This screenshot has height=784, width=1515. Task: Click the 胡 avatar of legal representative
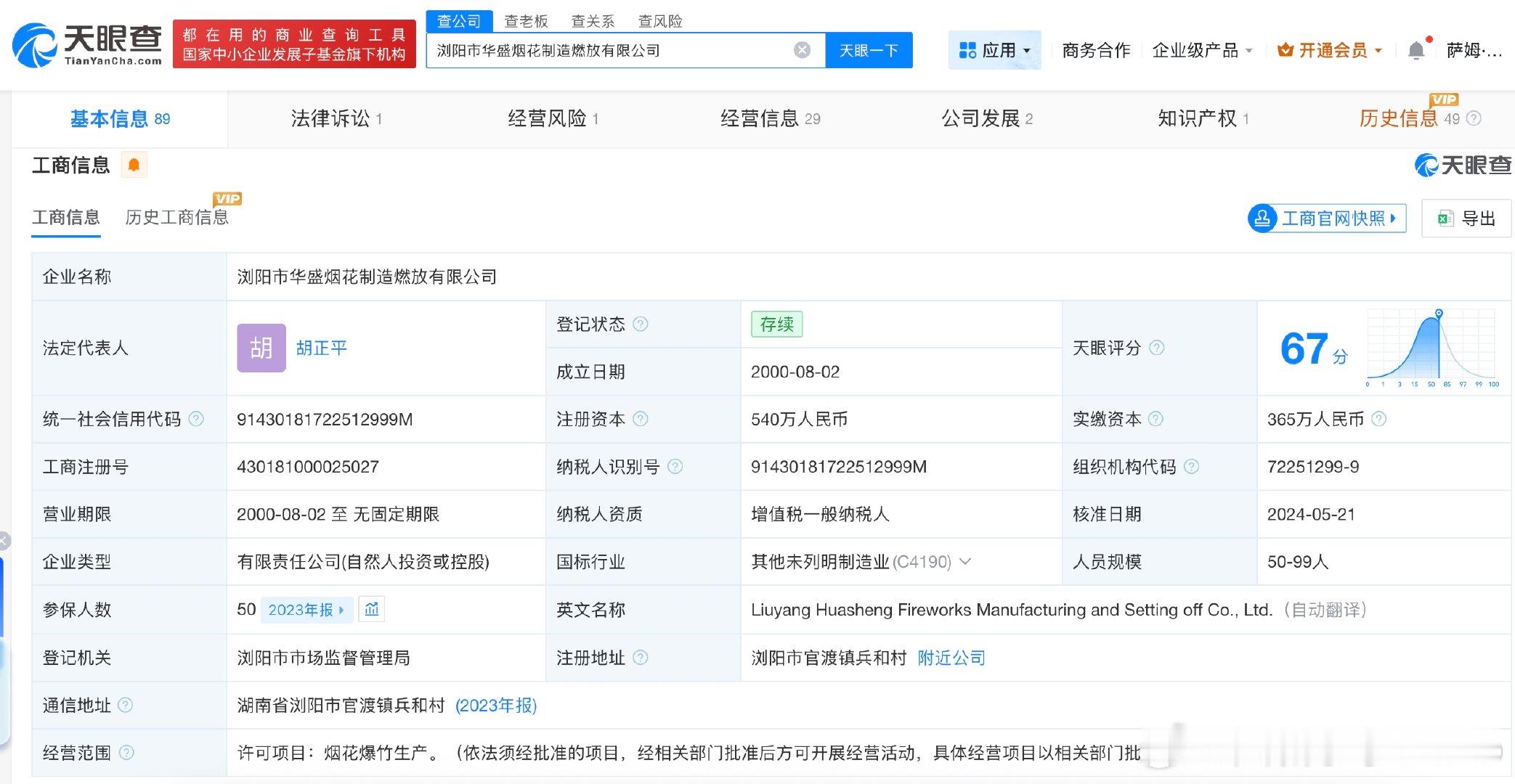261,348
